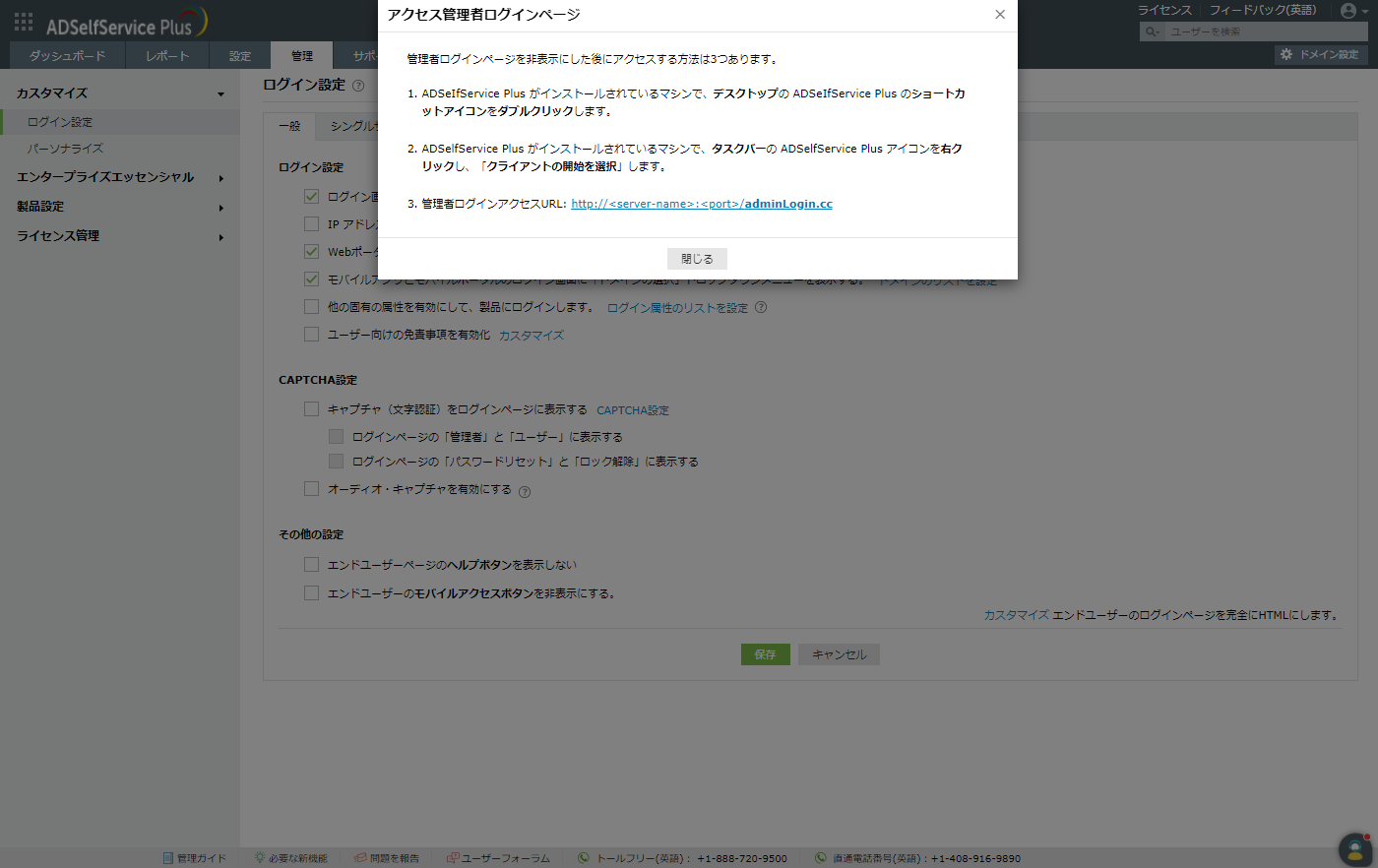Open the support chat avatar icon

(1355, 850)
